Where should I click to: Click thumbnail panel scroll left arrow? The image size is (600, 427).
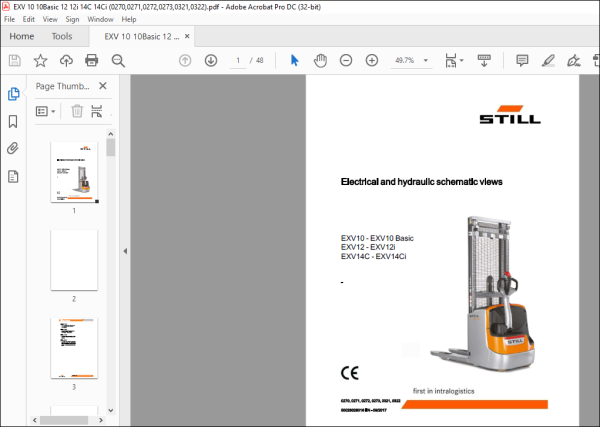pyautogui.click(x=35, y=420)
